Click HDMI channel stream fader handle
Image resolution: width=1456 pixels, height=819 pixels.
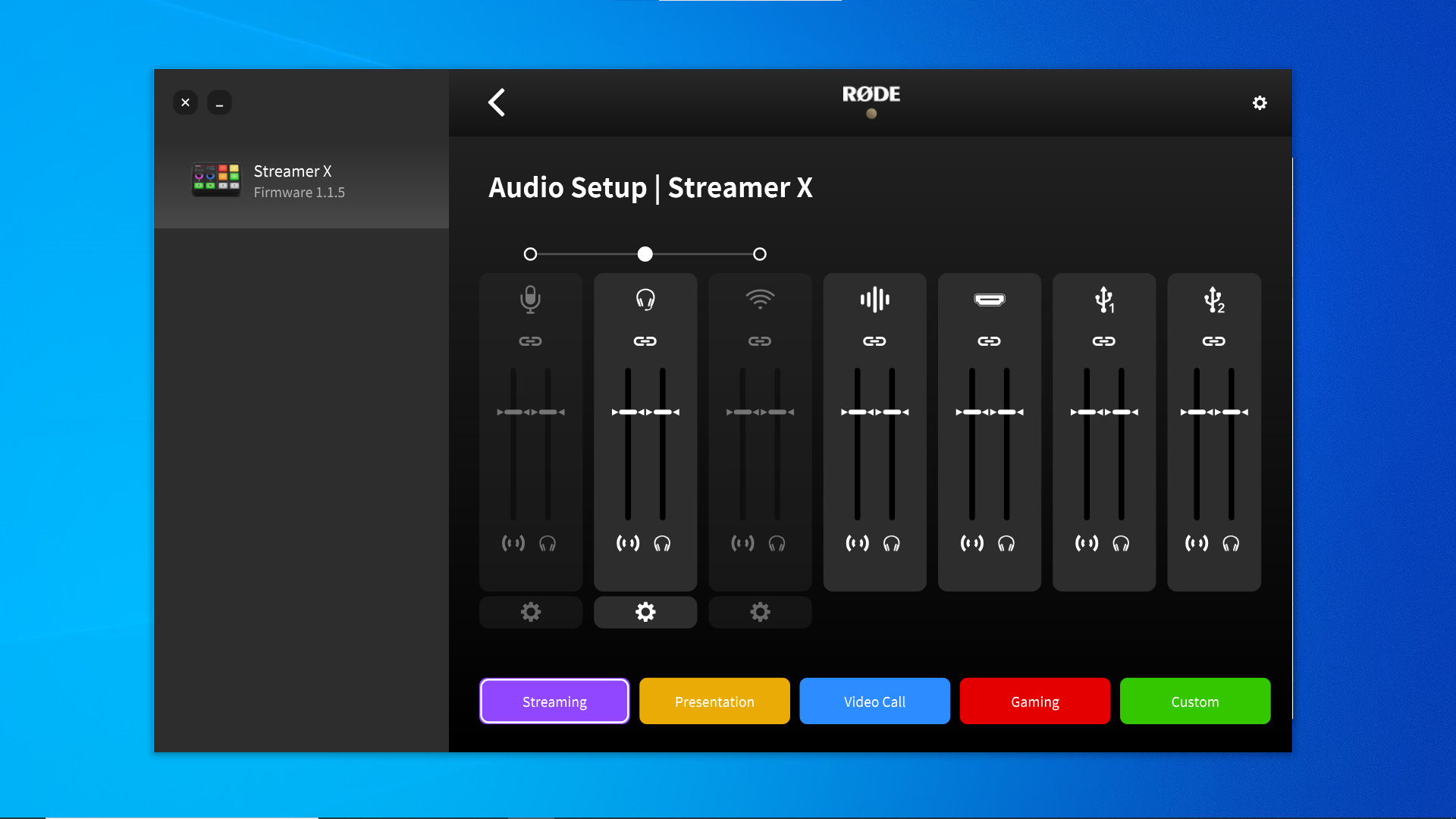click(x=972, y=412)
